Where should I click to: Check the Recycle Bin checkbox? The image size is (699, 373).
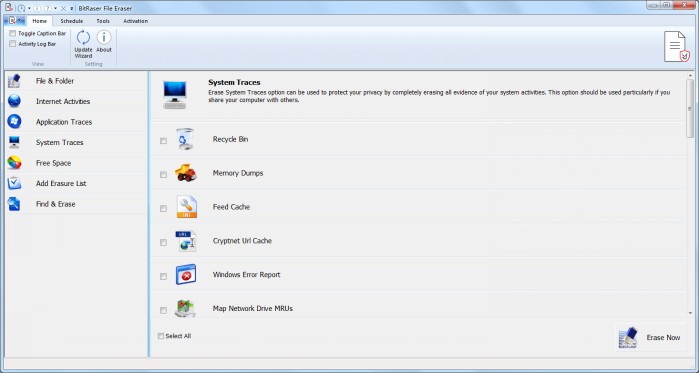tap(163, 141)
